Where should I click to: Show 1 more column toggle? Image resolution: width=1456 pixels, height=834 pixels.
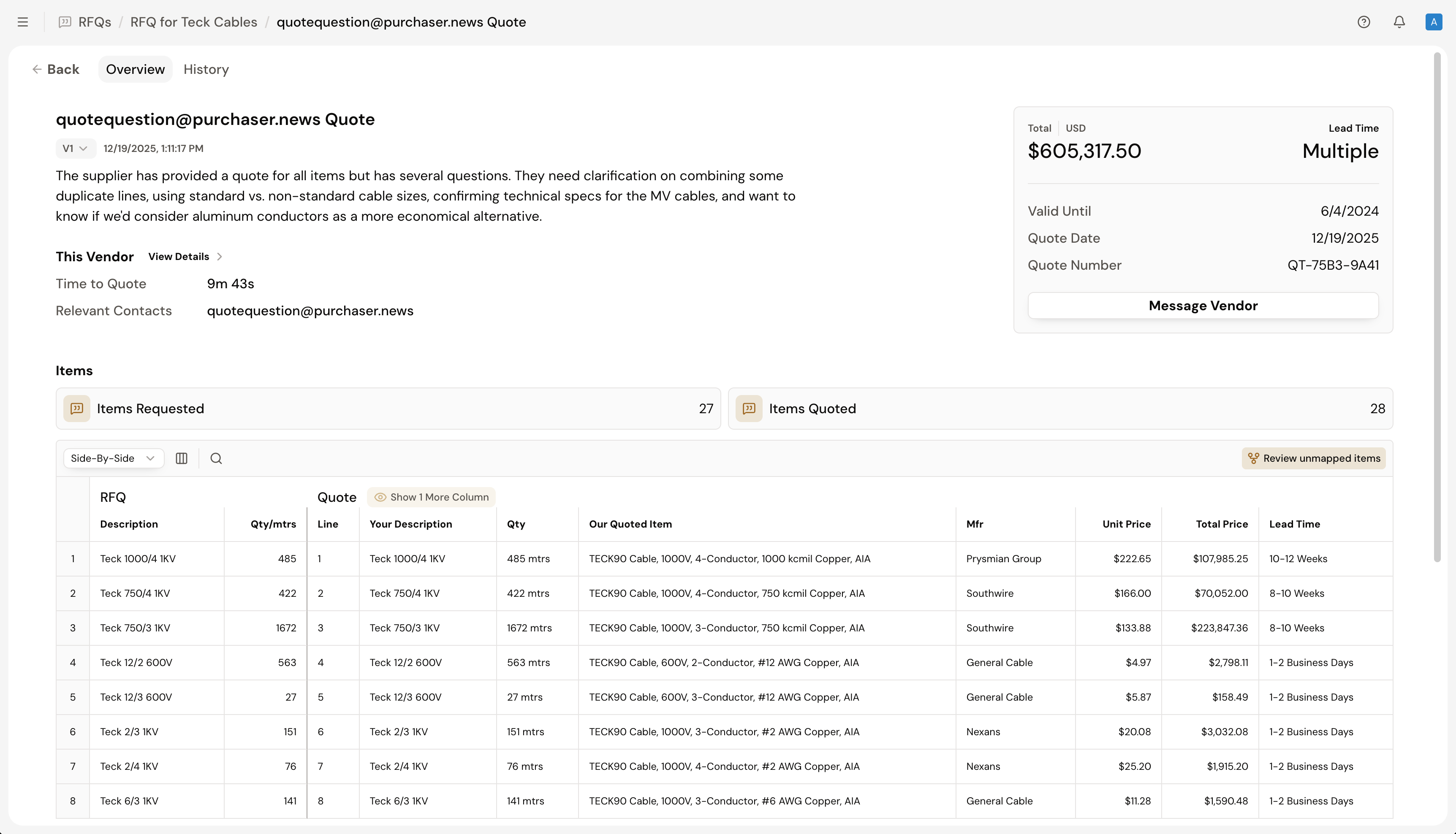(432, 497)
